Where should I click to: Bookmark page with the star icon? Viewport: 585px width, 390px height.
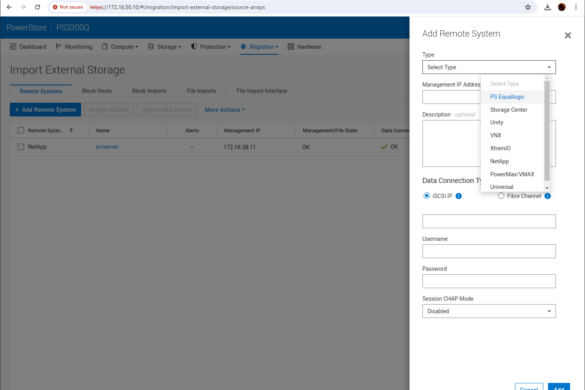tap(528, 7)
